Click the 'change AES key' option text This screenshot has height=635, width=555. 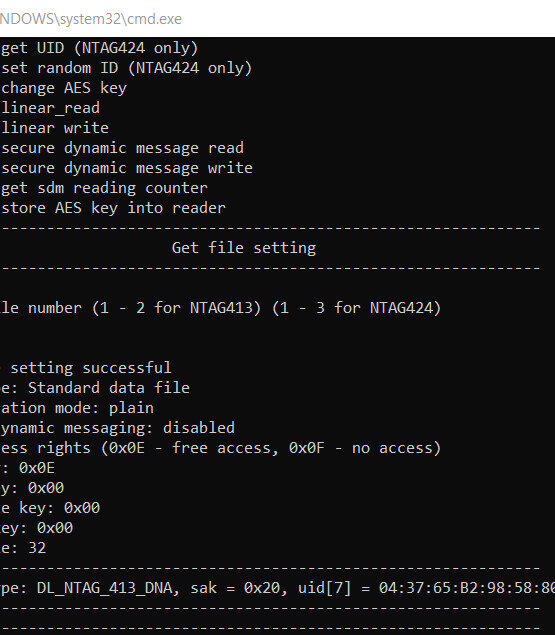64,88
